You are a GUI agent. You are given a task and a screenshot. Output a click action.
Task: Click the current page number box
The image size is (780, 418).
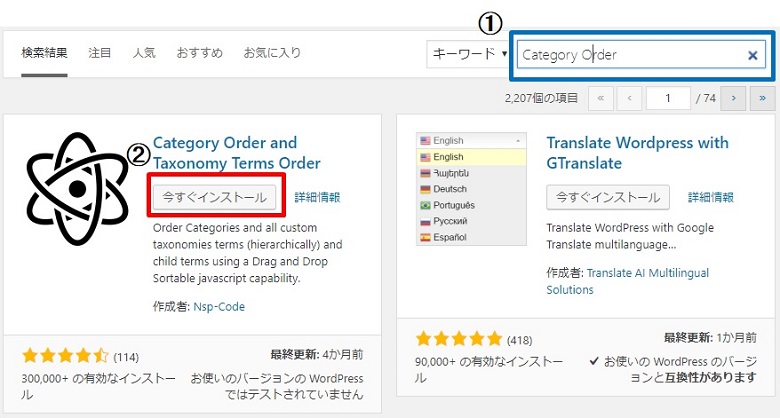pos(668,98)
